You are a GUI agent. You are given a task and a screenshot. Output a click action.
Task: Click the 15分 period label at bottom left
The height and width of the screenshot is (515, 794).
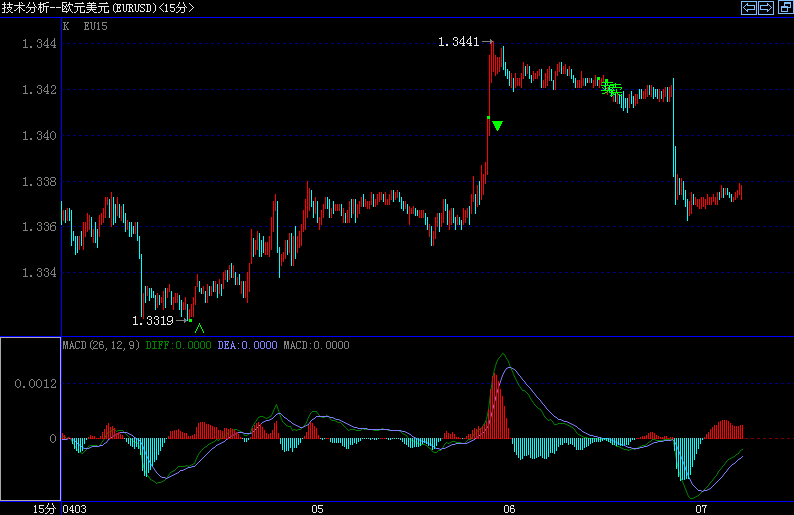(x=45, y=509)
